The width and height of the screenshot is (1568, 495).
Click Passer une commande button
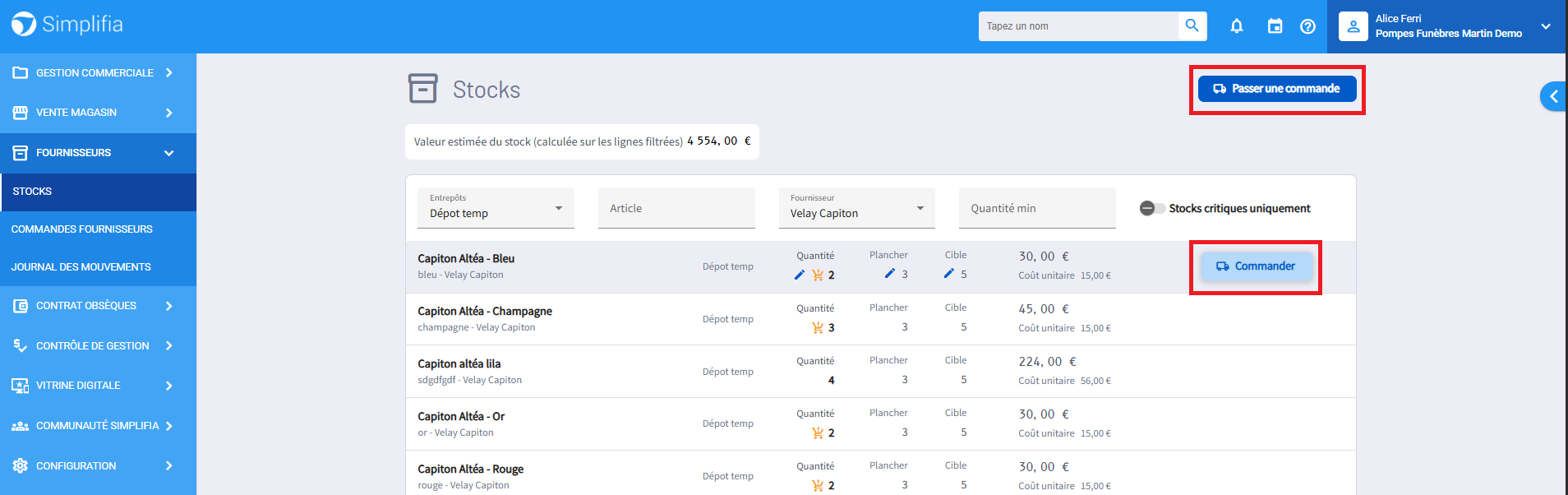click(x=1277, y=89)
